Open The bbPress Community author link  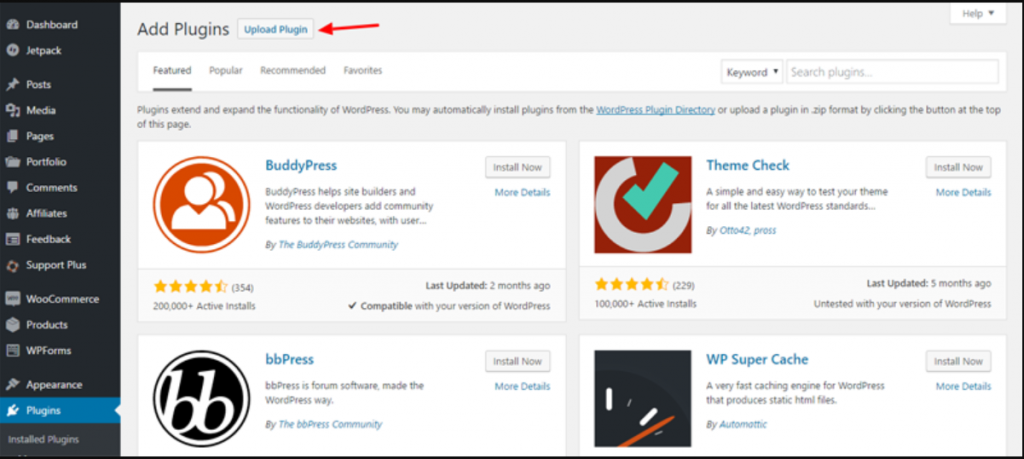tap(330, 424)
